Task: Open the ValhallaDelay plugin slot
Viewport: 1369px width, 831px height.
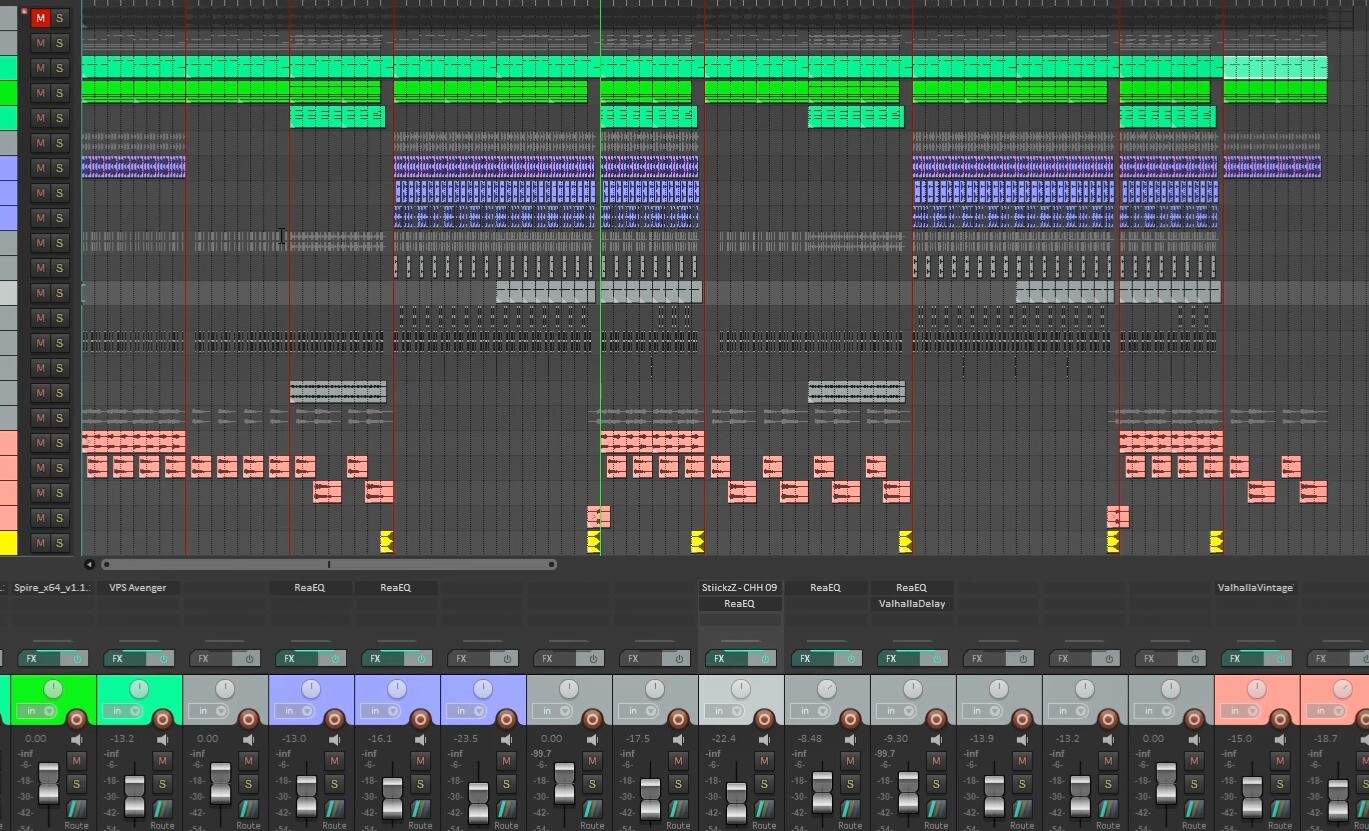Action: [x=911, y=604]
